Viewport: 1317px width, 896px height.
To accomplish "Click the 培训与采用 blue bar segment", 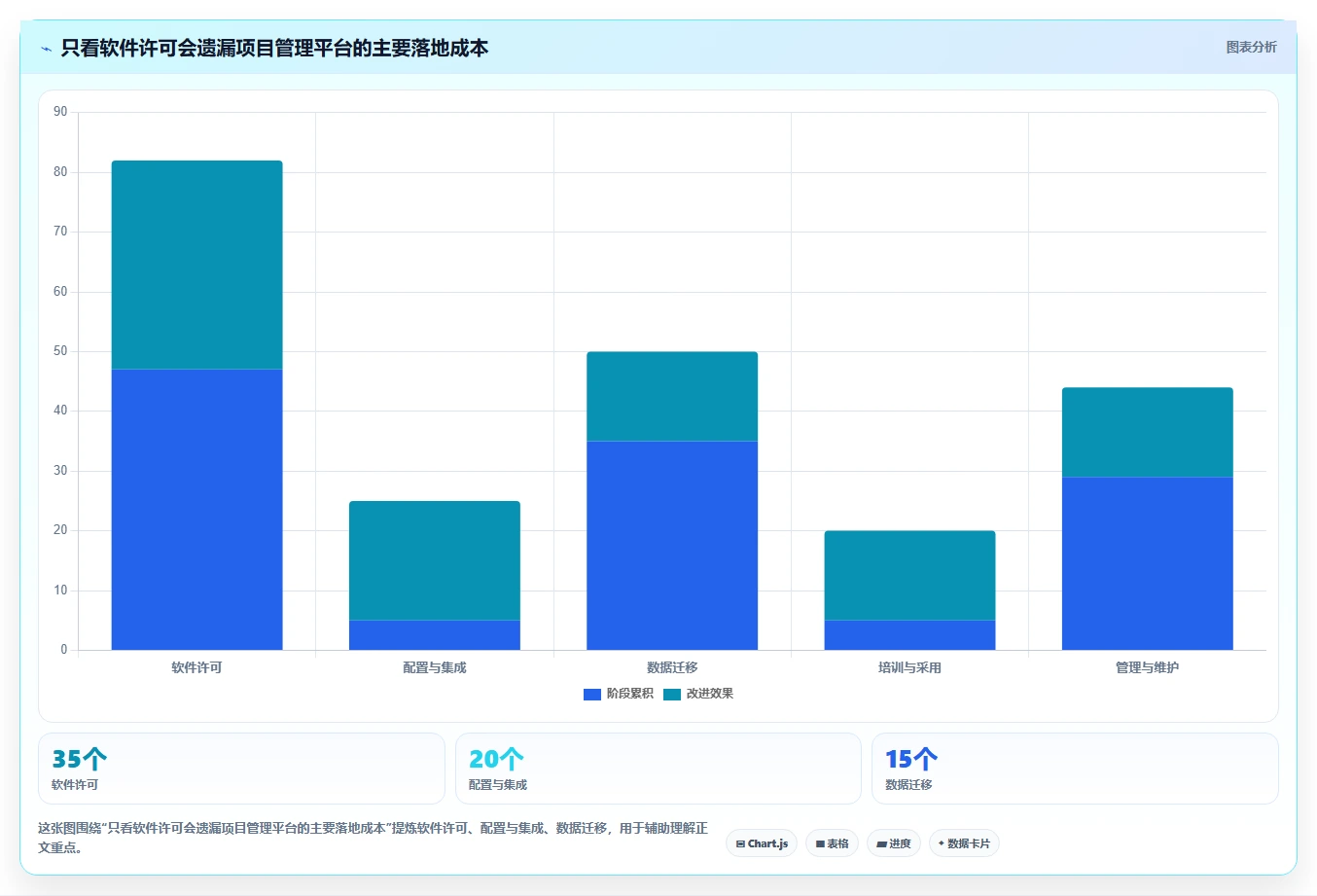I will (910, 635).
